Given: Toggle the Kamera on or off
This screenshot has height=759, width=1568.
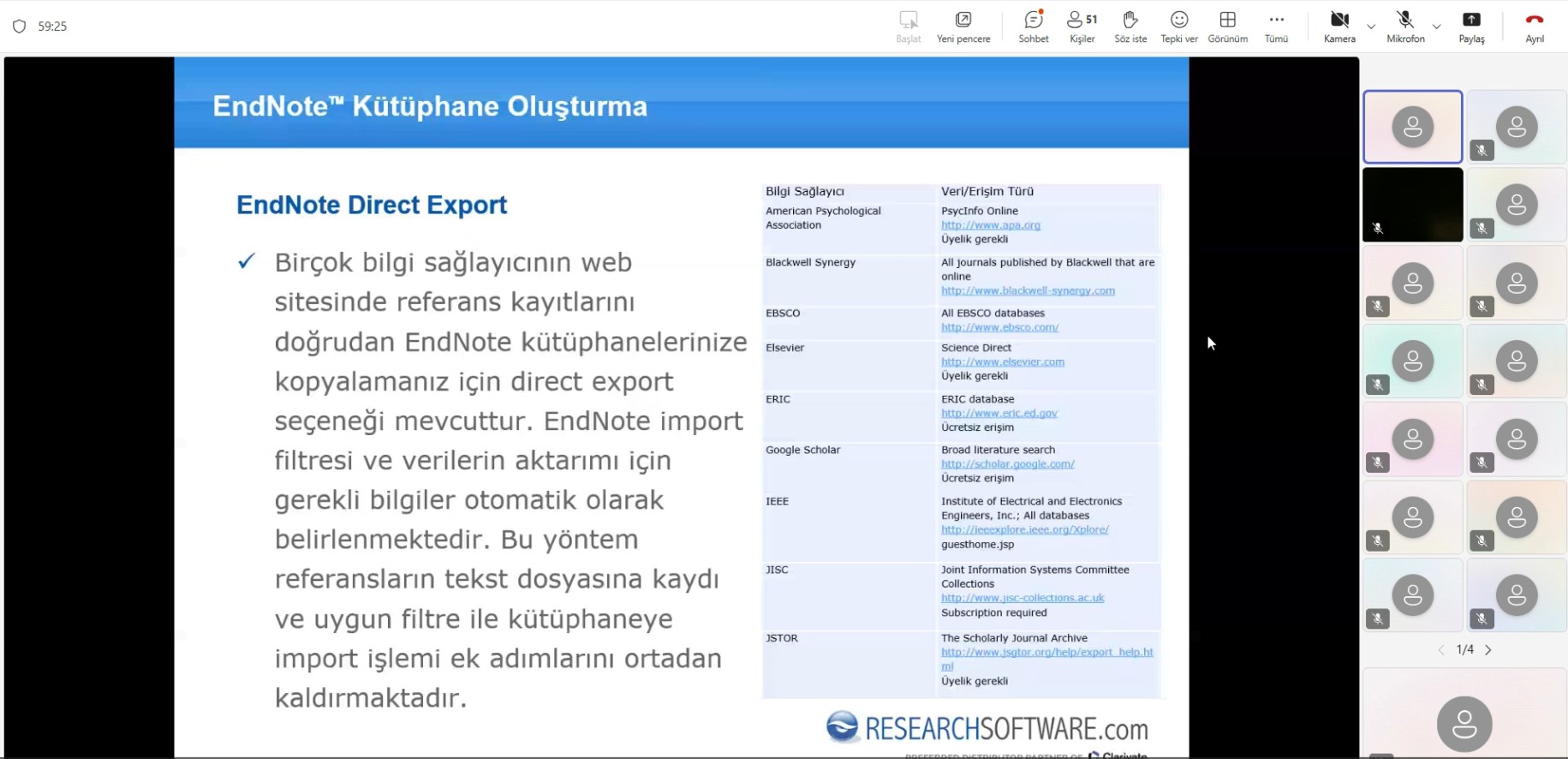Looking at the screenshot, I should [1339, 27].
